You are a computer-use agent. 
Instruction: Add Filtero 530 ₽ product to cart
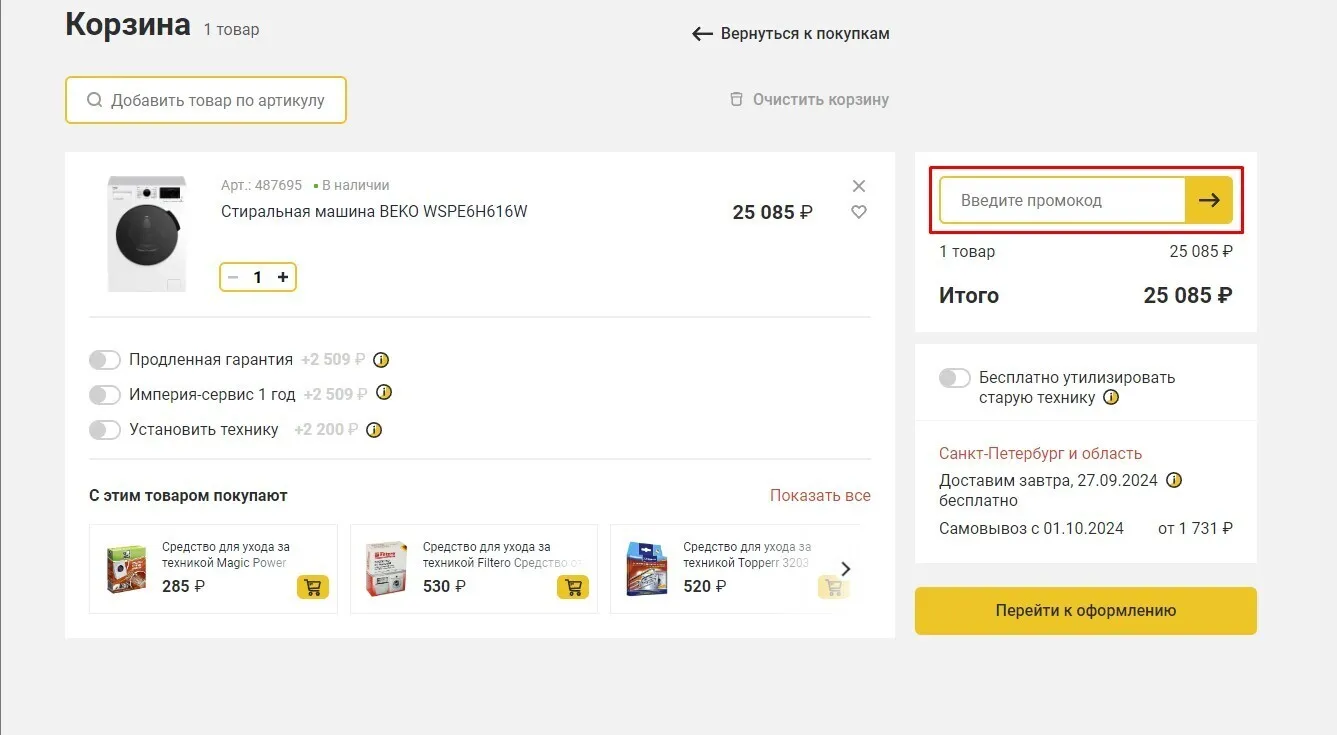pos(573,587)
